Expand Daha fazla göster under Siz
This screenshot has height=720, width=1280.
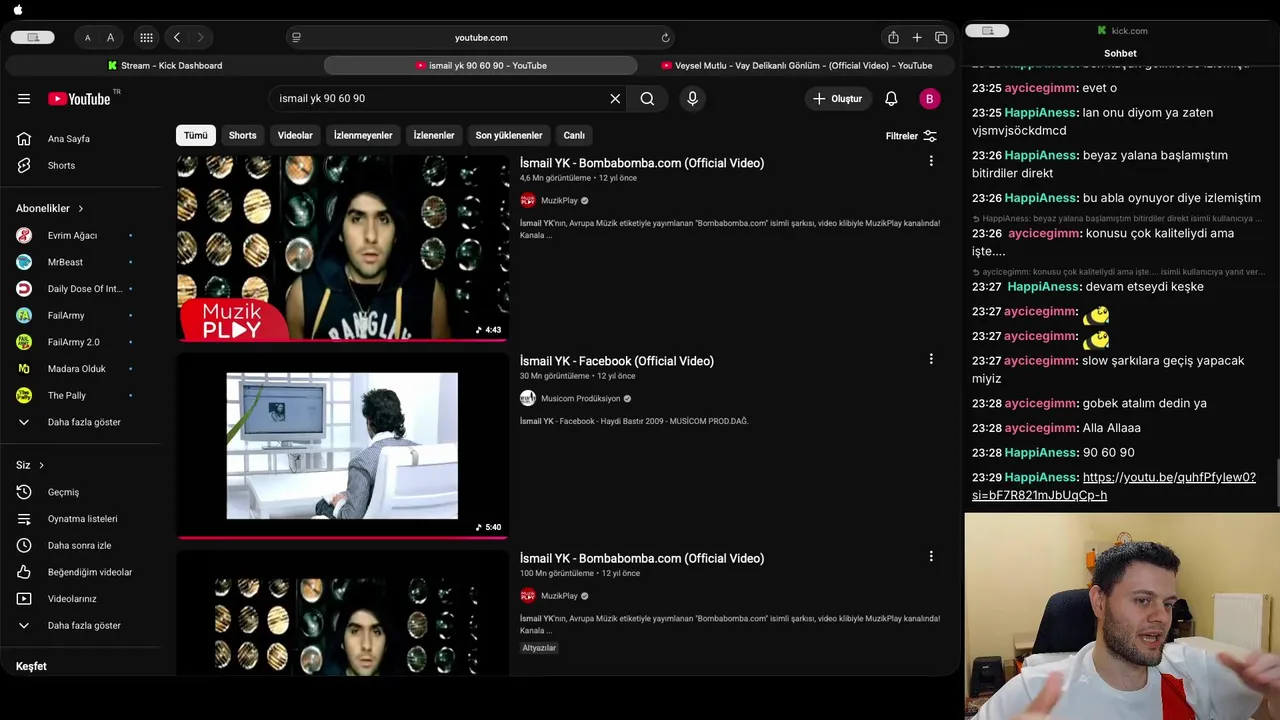(x=83, y=625)
